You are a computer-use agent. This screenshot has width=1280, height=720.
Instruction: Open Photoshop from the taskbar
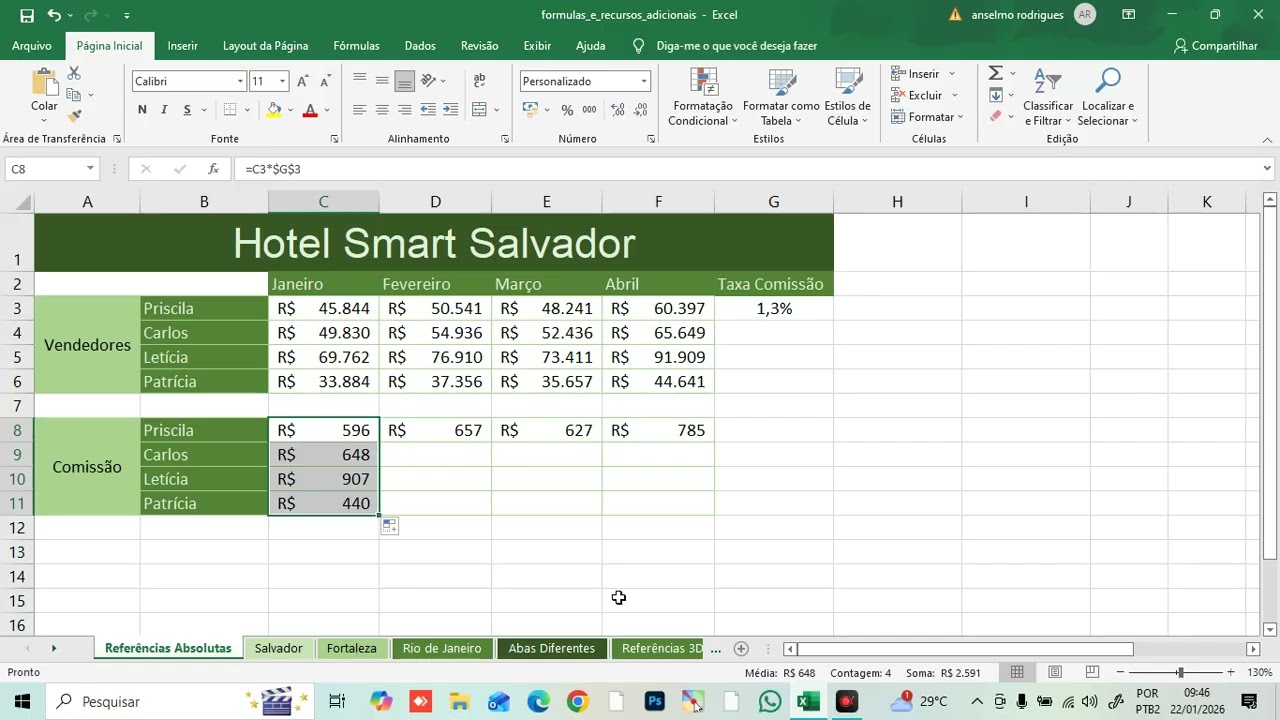point(654,701)
